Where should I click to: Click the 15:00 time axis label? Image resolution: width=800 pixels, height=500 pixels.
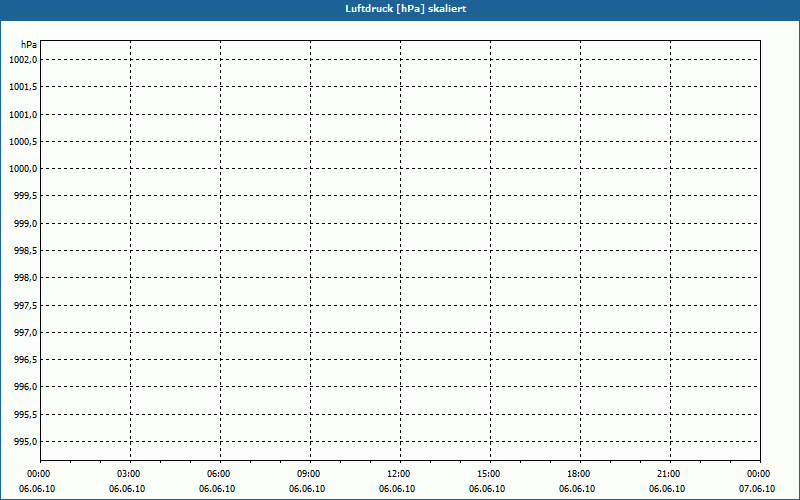click(x=489, y=474)
